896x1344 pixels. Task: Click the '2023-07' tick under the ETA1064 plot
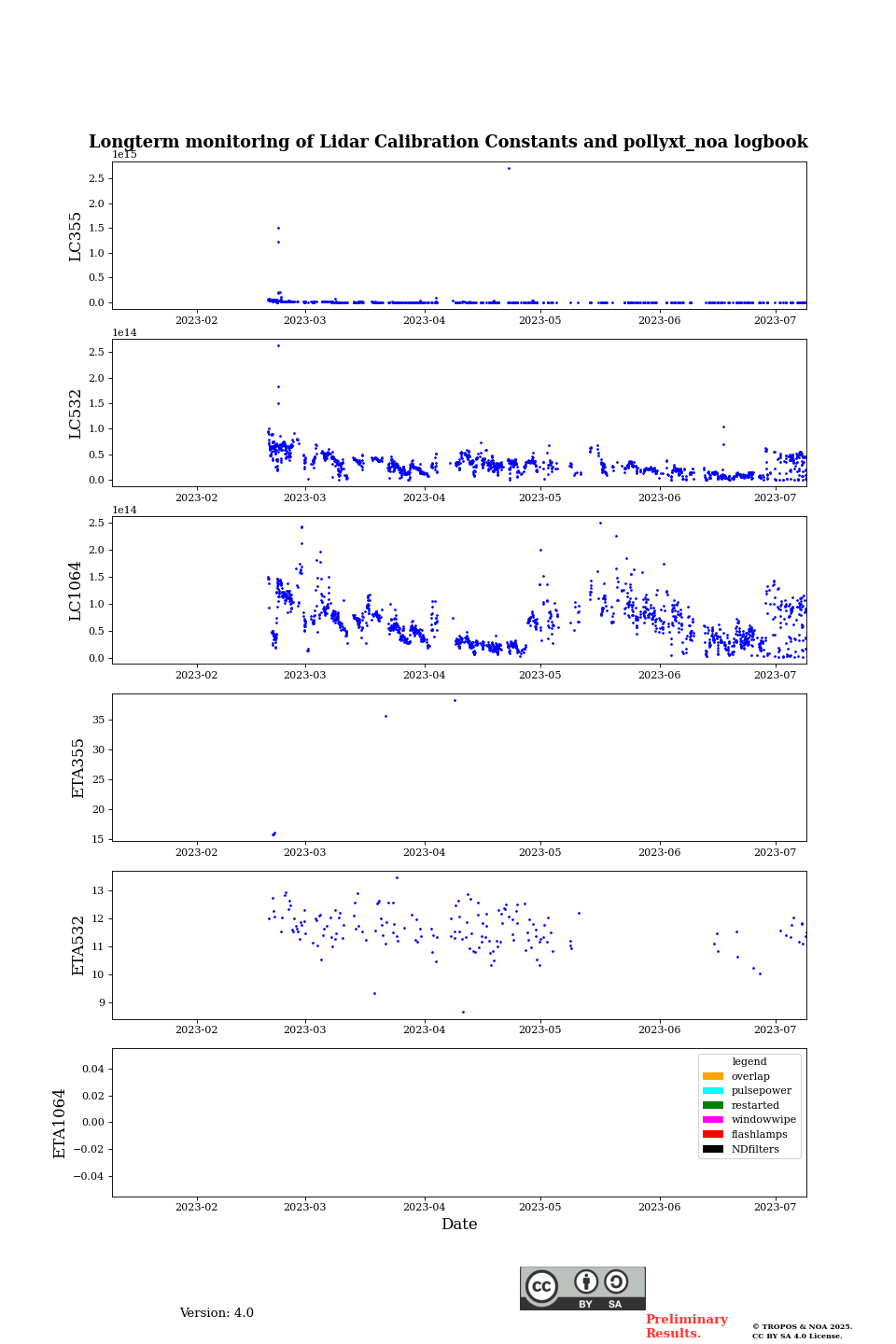pos(775,1207)
